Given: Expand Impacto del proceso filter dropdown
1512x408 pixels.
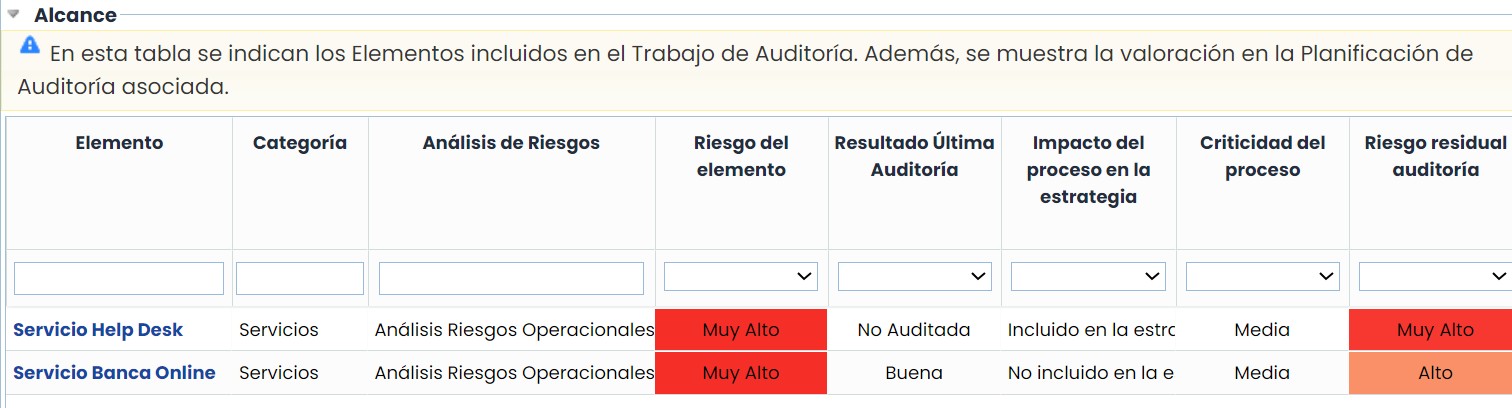Looking at the screenshot, I should click(x=1088, y=277).
